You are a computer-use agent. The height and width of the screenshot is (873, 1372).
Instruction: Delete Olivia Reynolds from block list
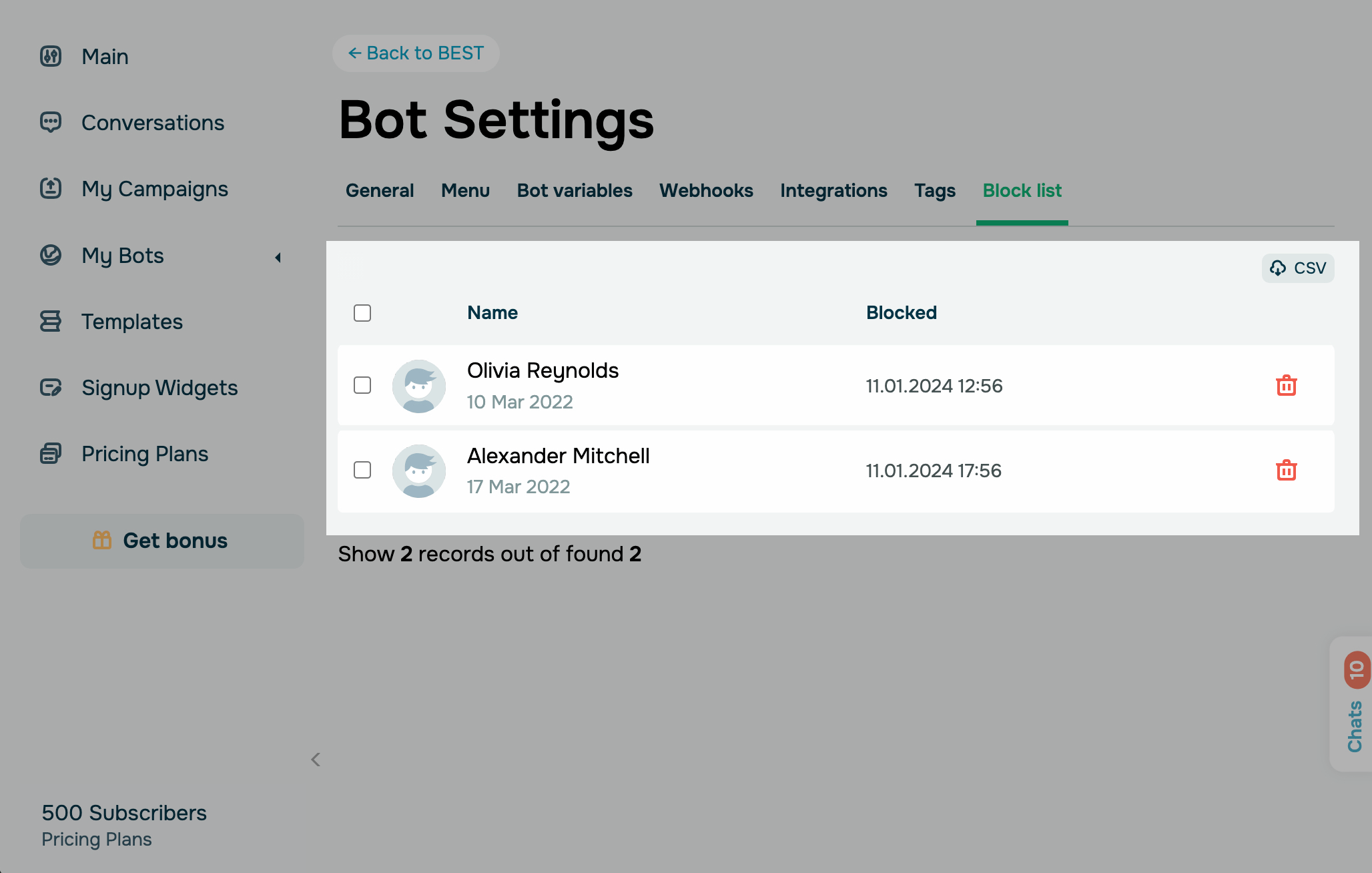tap(1286, 386)
